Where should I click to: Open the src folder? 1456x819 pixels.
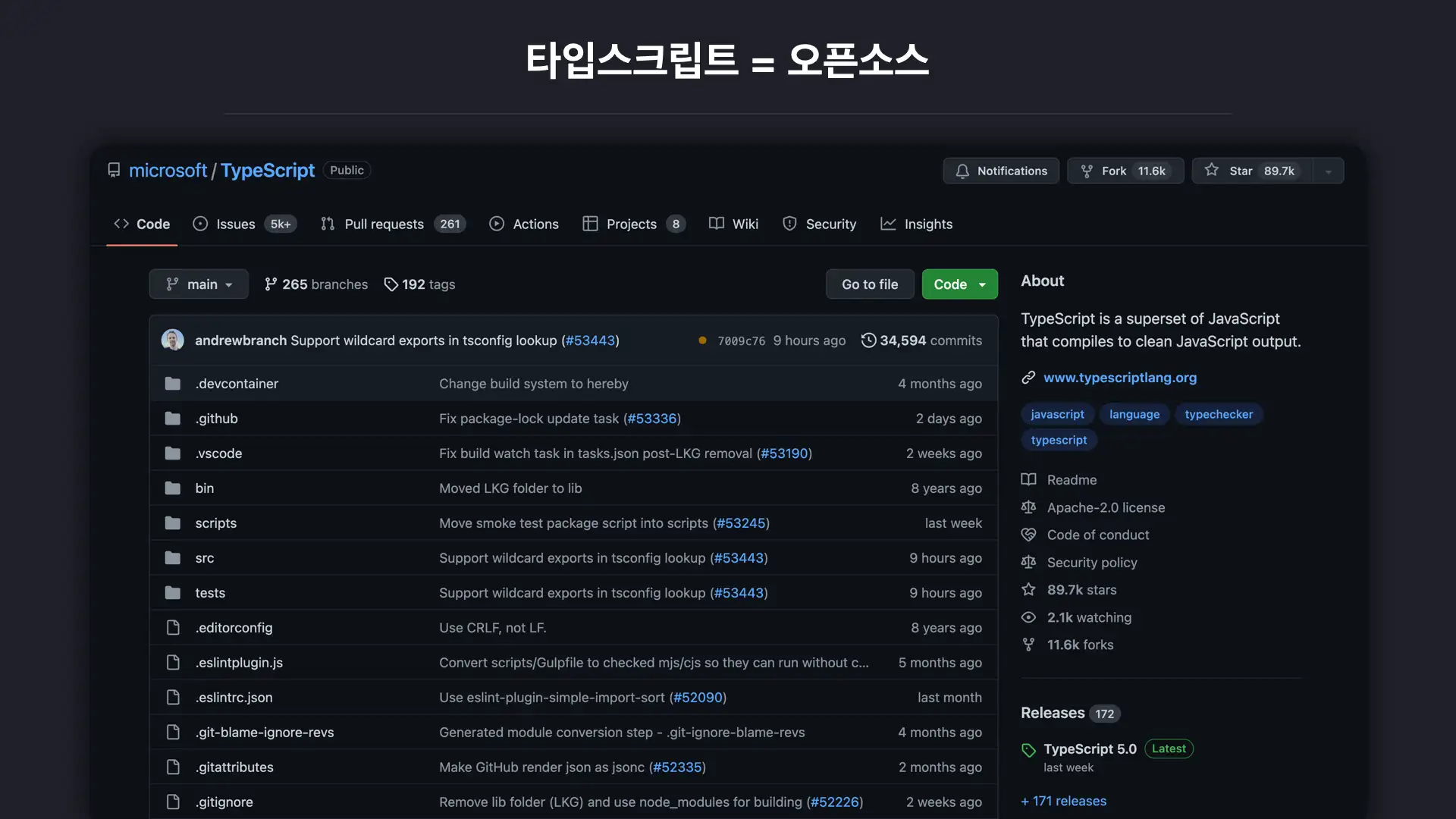204,558
